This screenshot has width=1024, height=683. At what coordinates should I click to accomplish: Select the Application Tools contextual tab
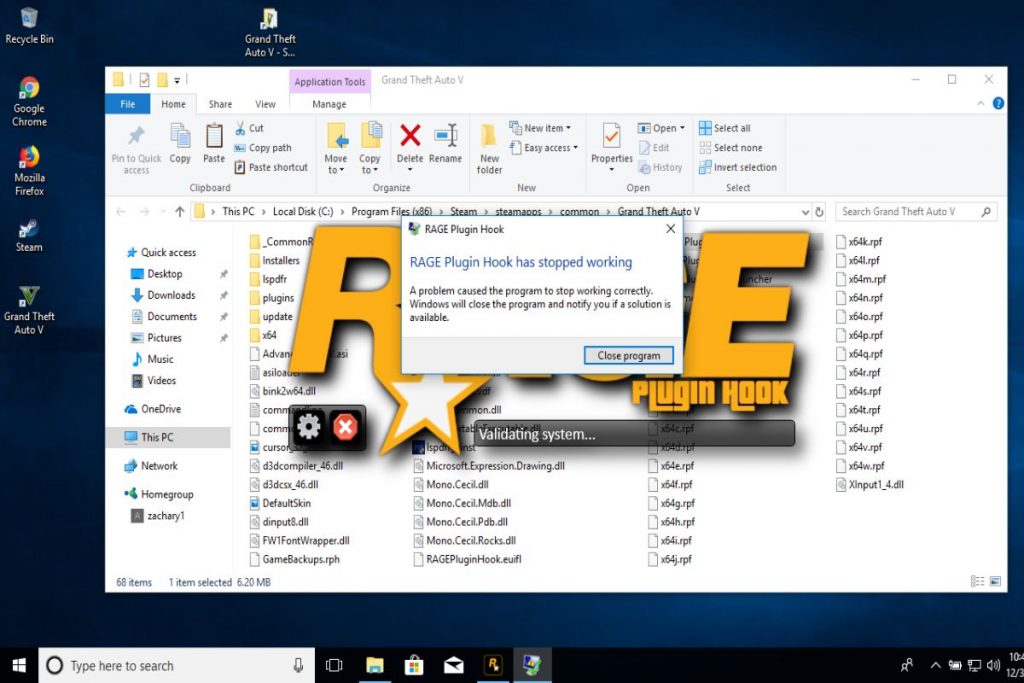330,82
